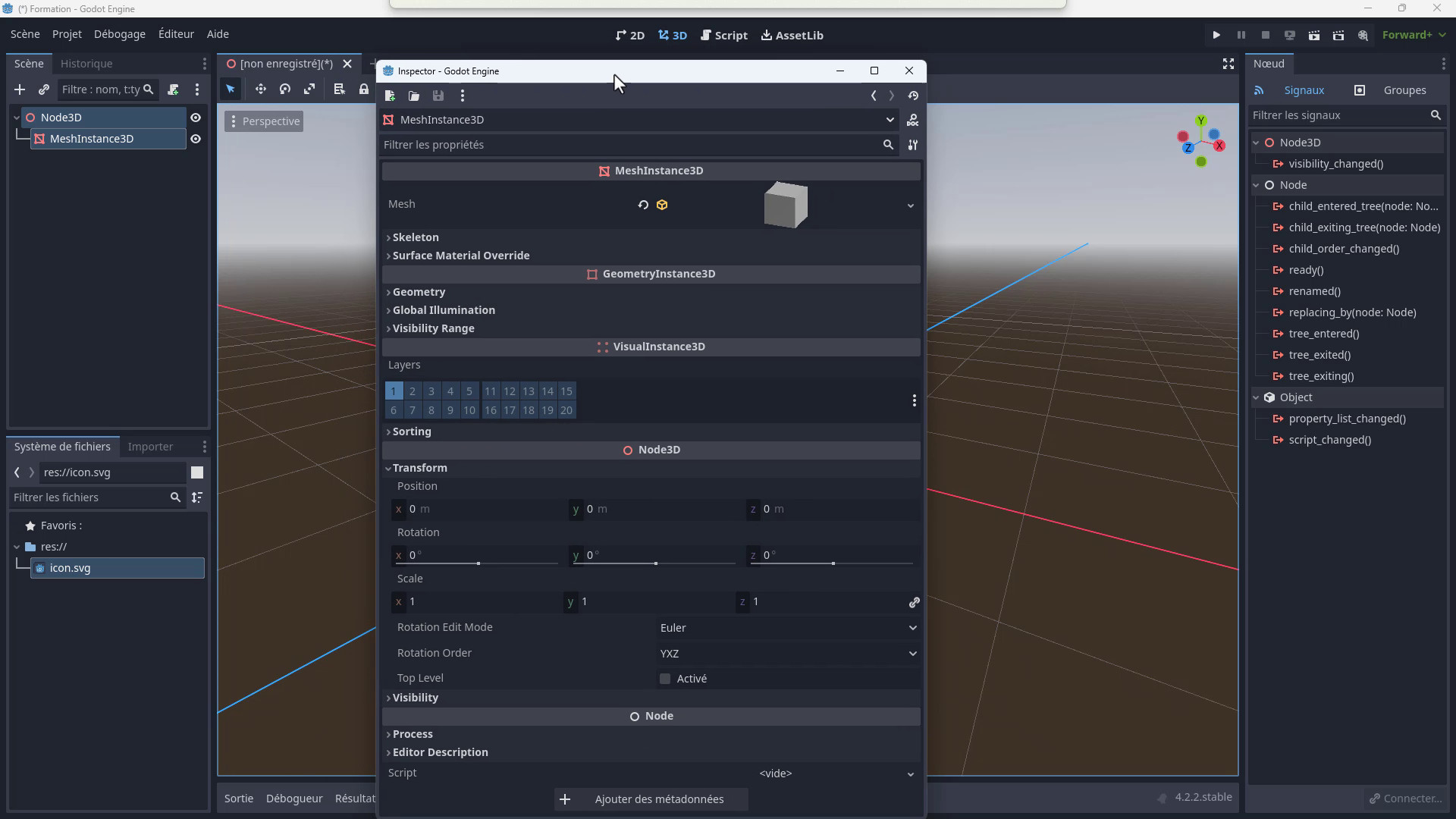
Task: Revert the Mesh property to default
Action: point(643,205)
